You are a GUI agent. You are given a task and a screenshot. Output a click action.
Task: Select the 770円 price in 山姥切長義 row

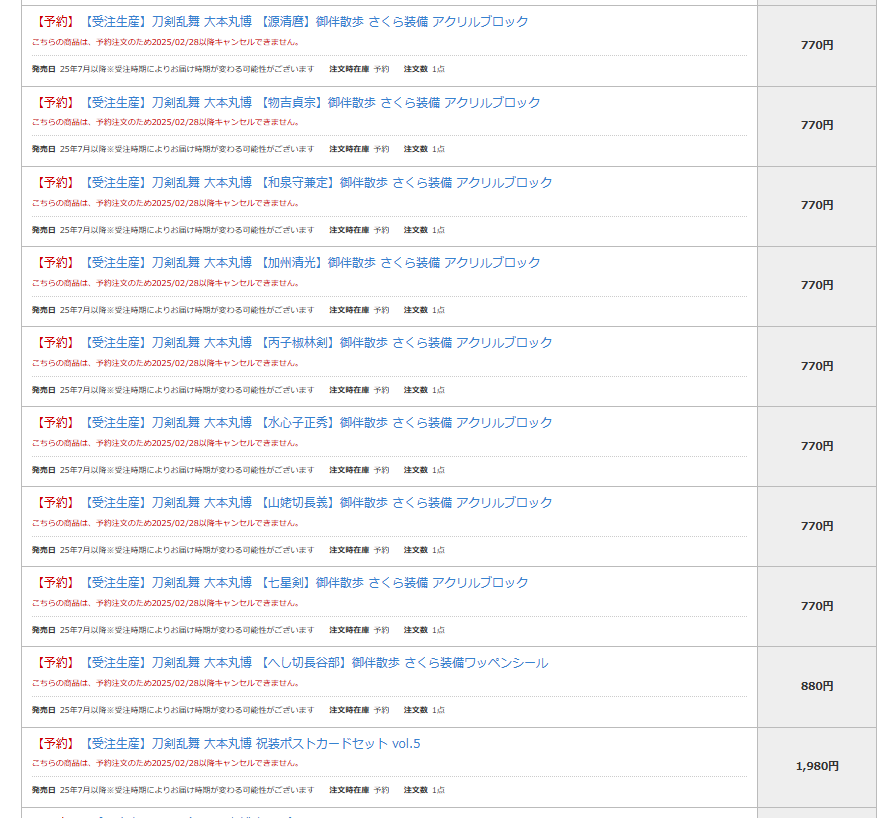click(x=817, y=526)
